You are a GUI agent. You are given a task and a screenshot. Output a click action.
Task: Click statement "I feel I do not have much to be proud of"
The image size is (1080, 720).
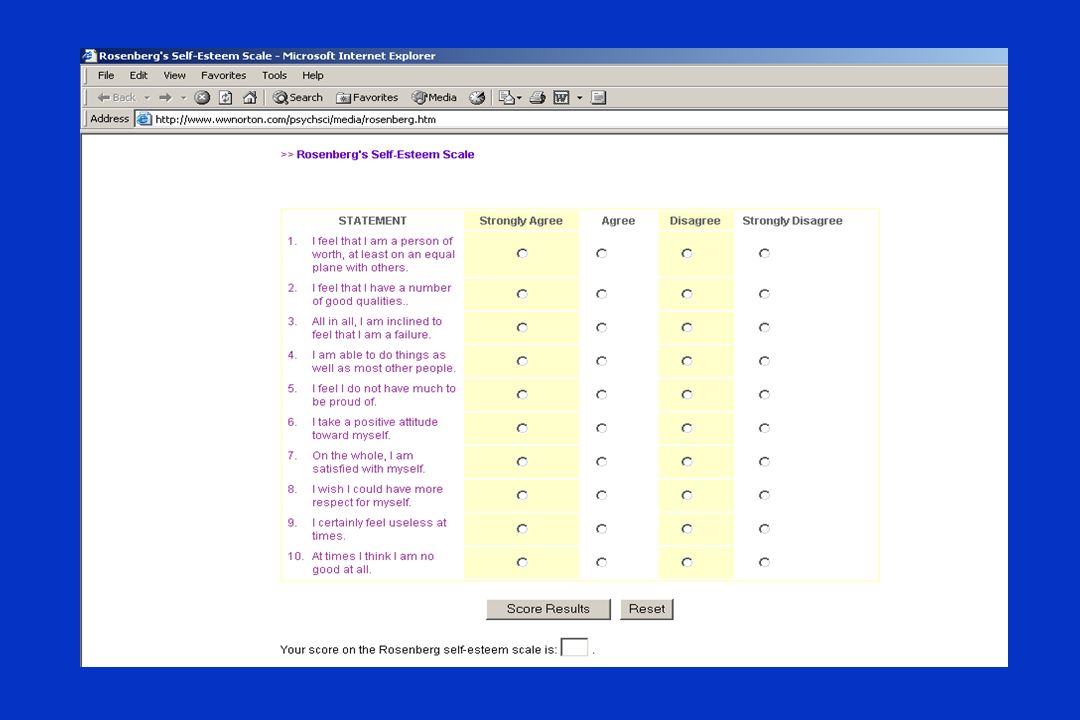[x=384, y=395]
